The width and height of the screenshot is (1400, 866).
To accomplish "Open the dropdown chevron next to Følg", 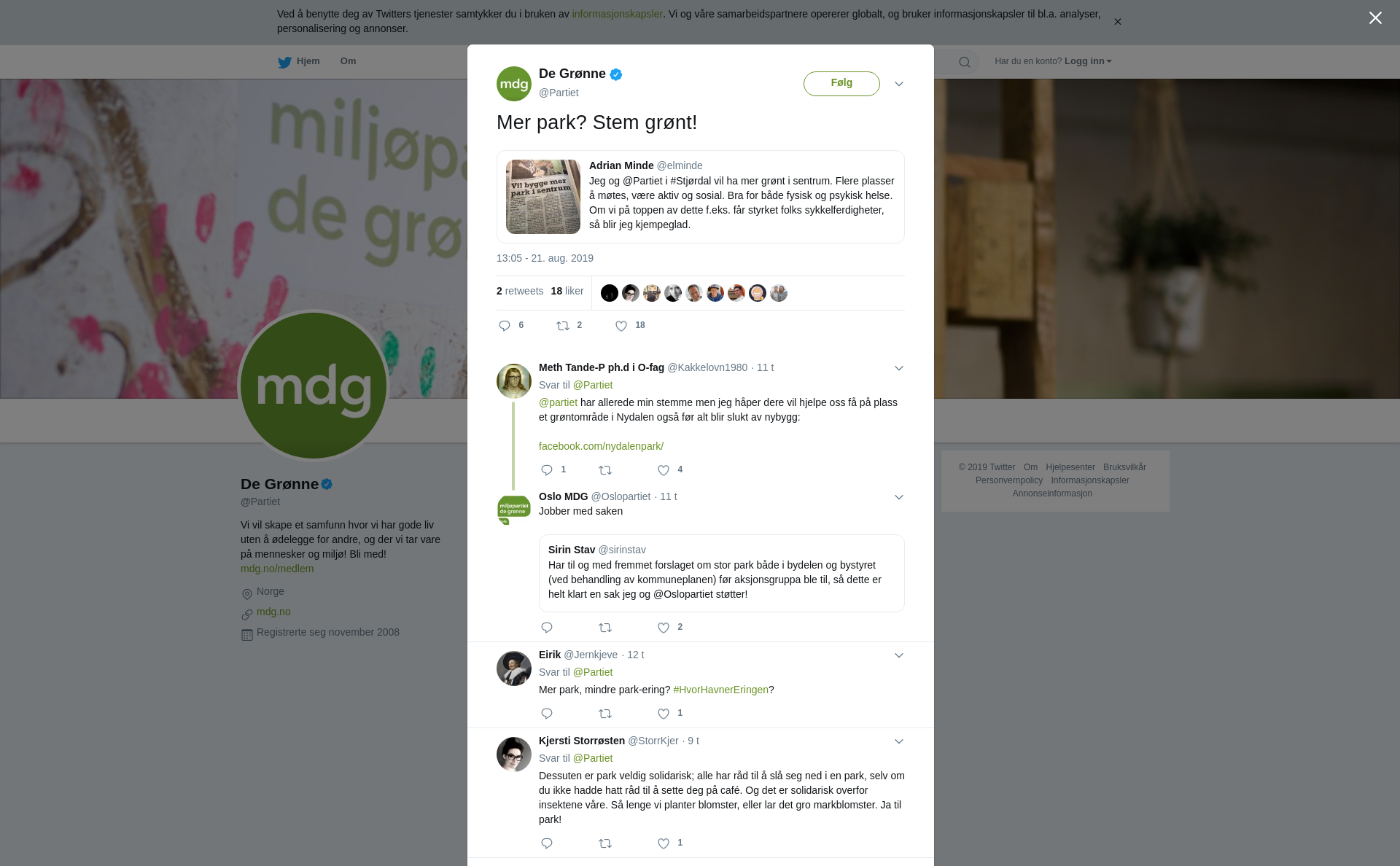I will tap(899, 84).
